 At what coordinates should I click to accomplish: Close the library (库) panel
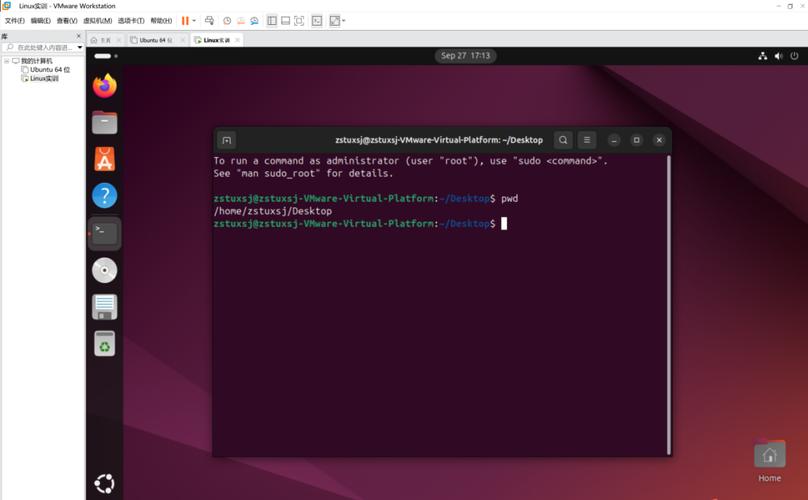tap(79, 36)
